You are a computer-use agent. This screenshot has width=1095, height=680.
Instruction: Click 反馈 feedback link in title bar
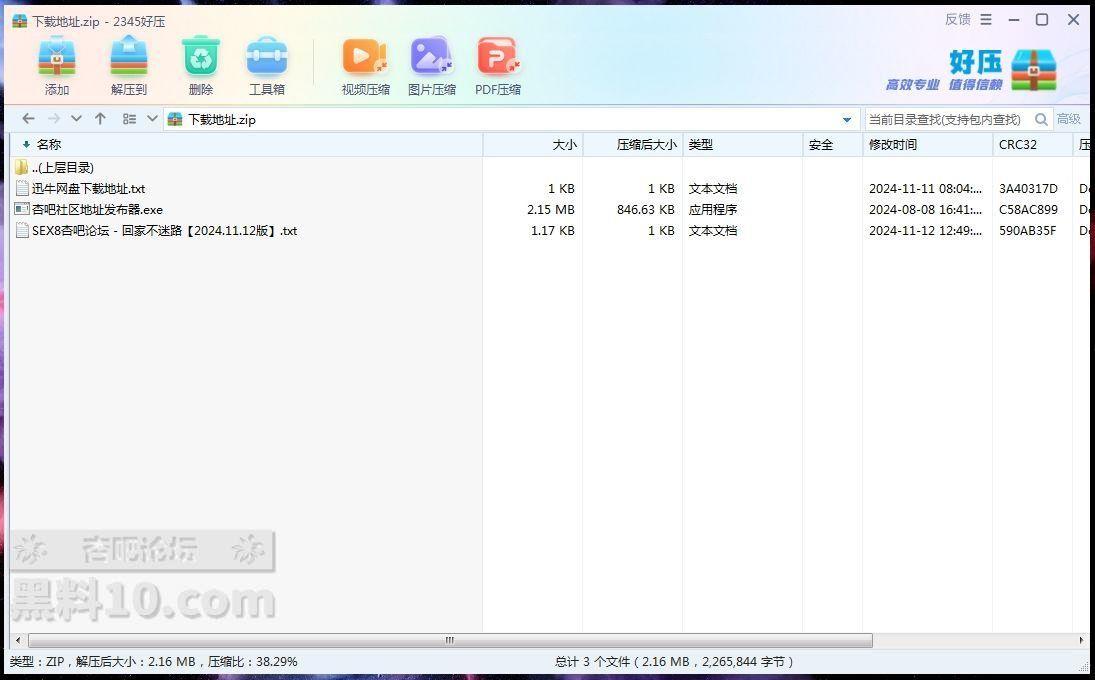click(x=957, y=20)
